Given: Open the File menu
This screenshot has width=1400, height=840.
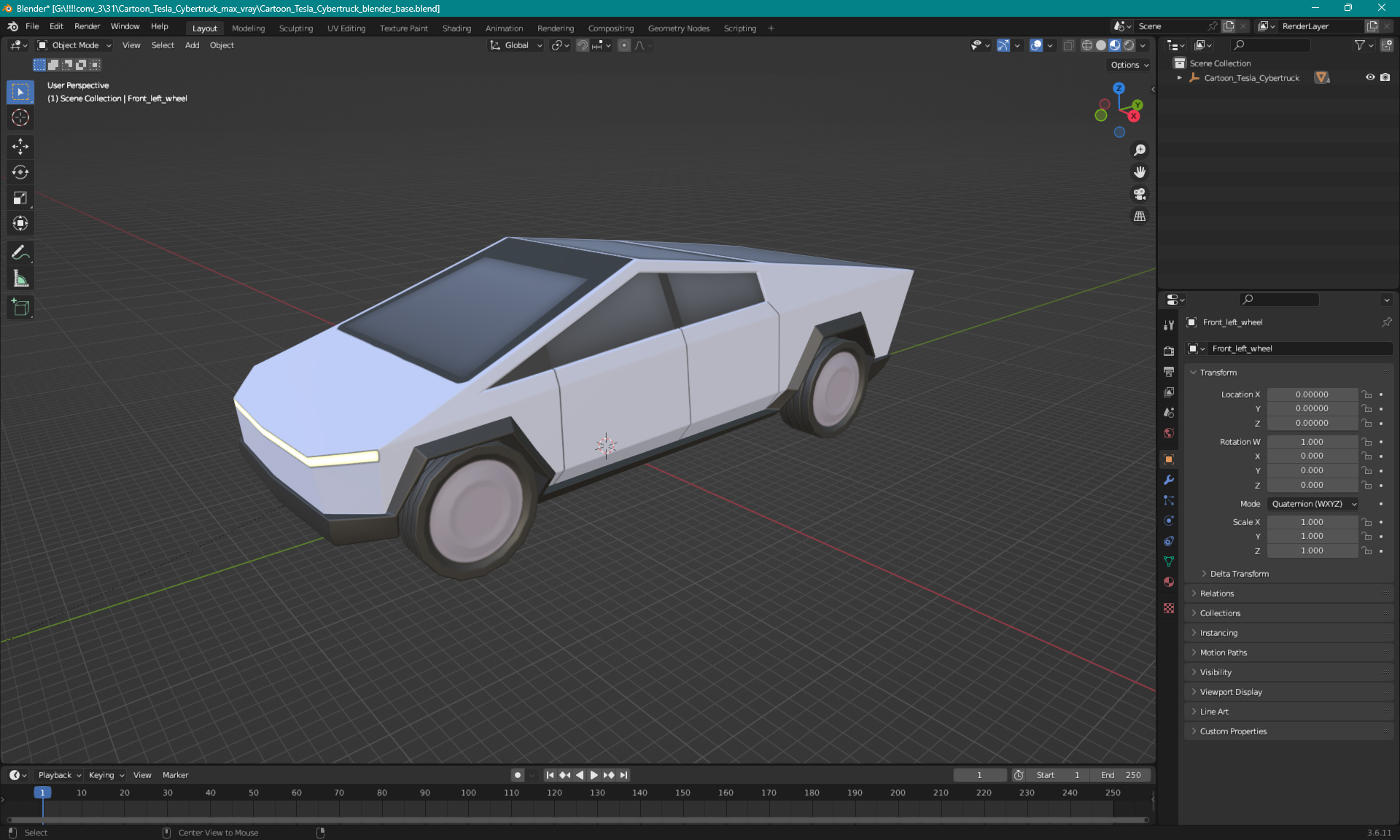Looking at the screenshot, I should coord(32,26).
